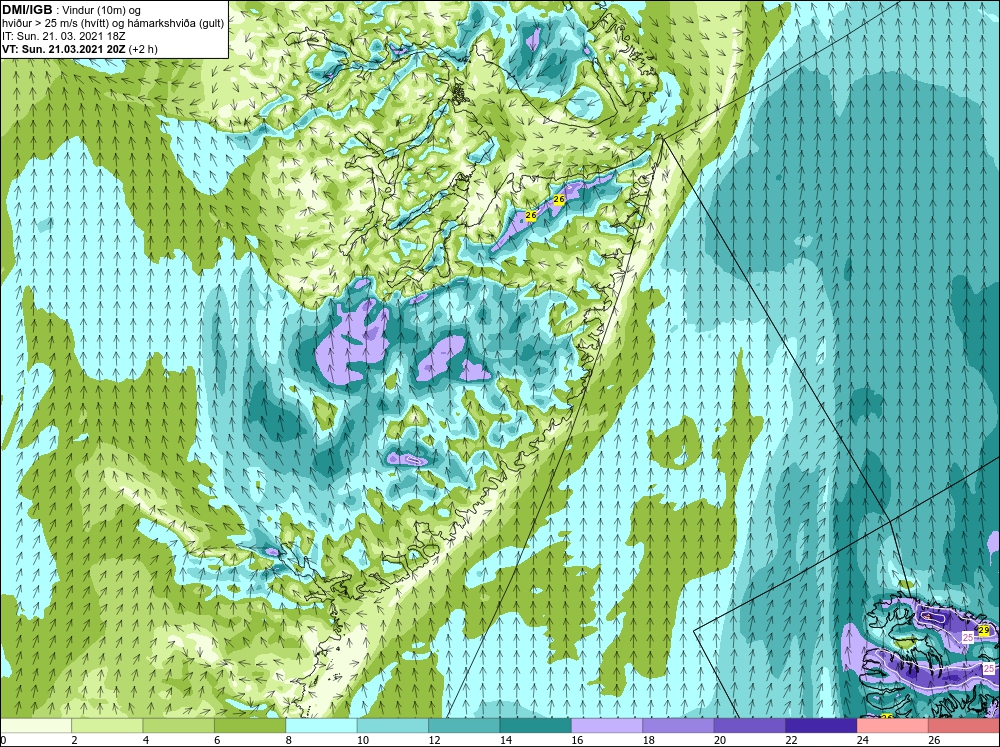Click the legend scale label 22
This screenshot has height=747, width=1000.
tap(791, 740)
